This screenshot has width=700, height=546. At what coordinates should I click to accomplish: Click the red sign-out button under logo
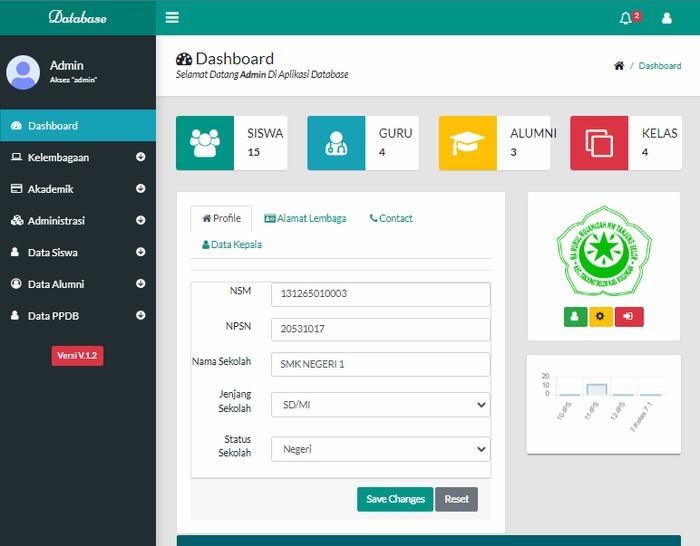pos(629,316)
